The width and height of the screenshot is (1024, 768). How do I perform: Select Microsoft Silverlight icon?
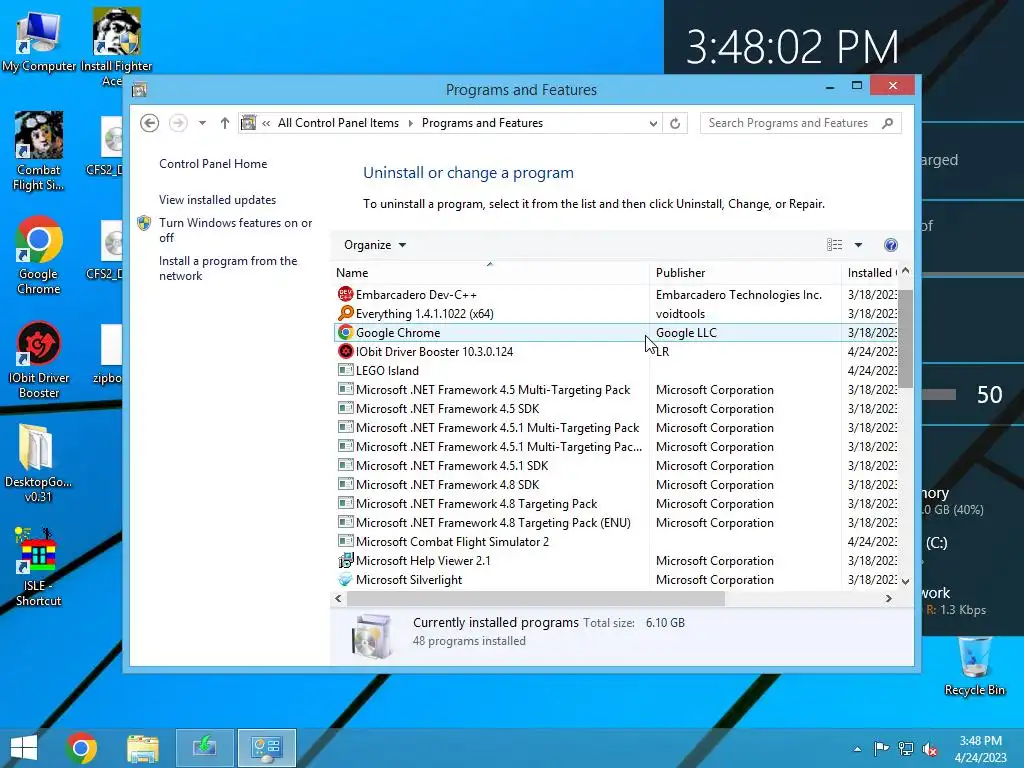tap(345, 579)
